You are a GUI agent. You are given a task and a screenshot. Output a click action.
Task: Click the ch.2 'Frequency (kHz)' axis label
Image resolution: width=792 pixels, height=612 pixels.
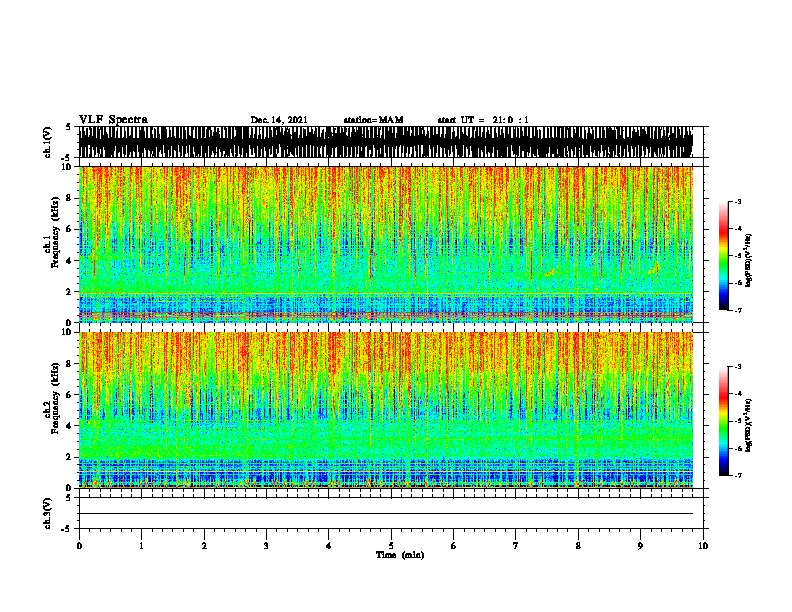point(55,398)
